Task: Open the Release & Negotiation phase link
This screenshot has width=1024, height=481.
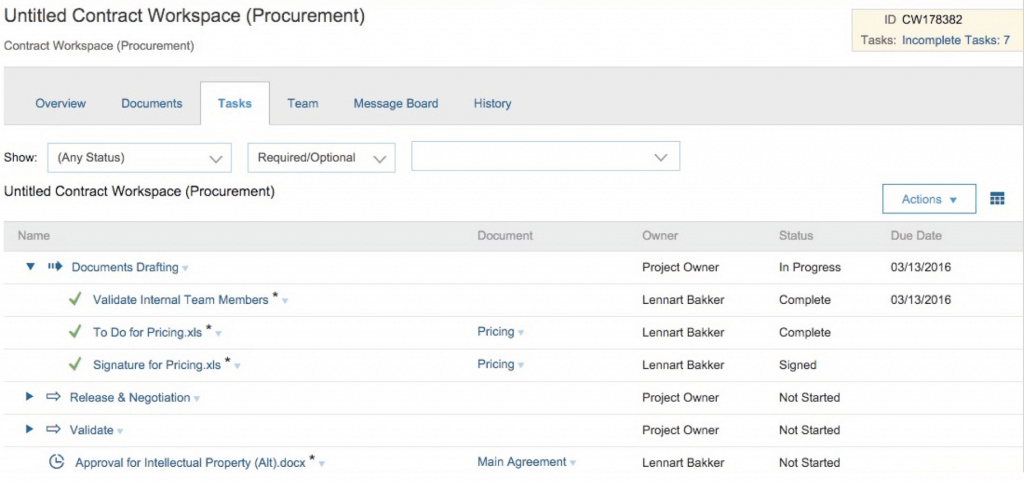Action: [x=130, y=397]
